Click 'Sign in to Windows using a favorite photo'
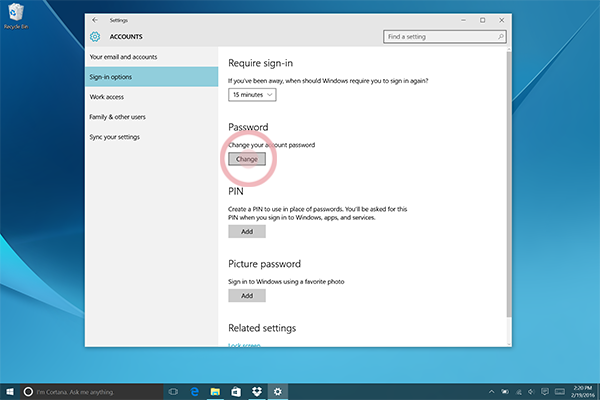 click(x=286, y=282)
